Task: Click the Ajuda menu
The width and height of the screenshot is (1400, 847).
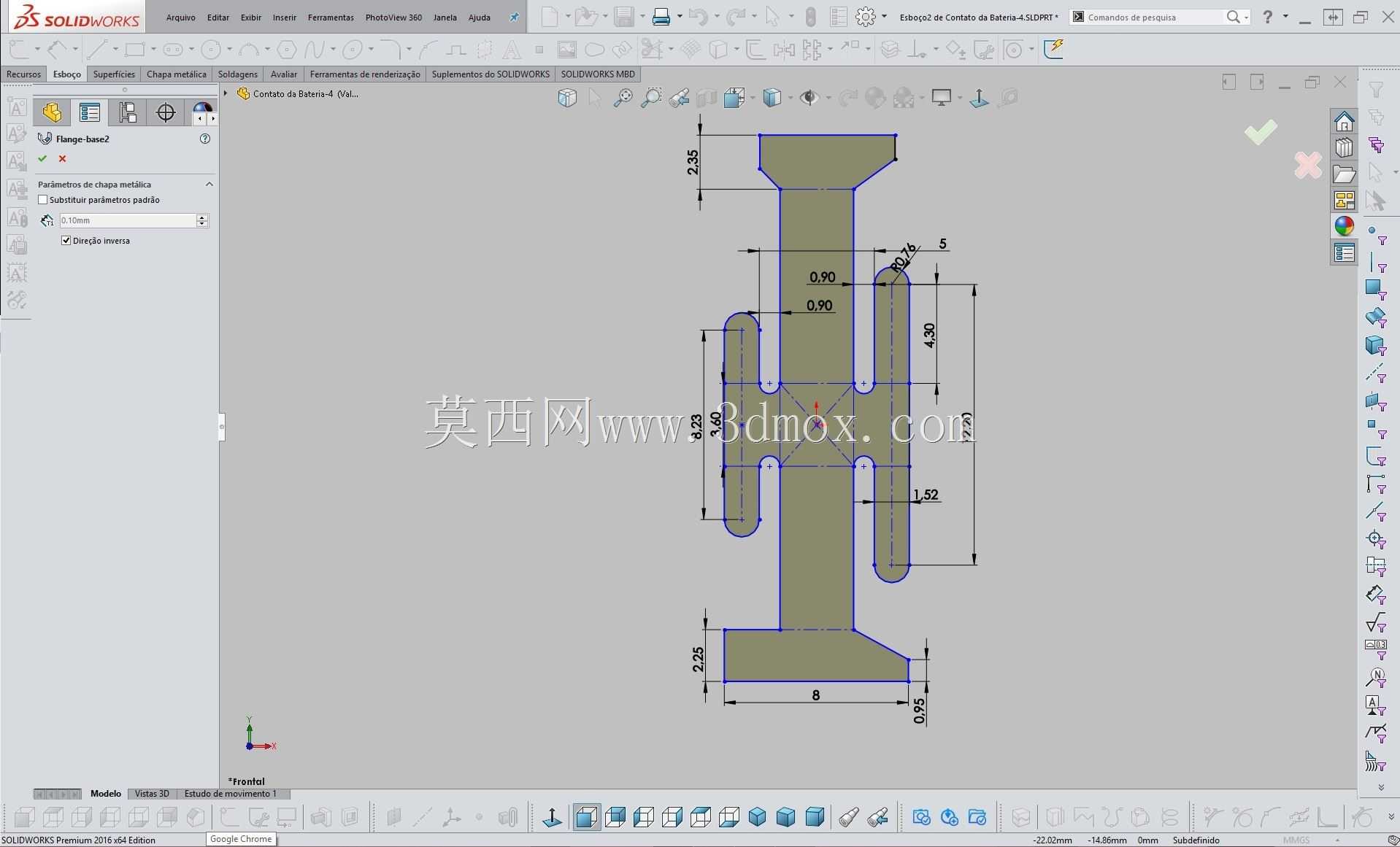Action: click(479, 18)
